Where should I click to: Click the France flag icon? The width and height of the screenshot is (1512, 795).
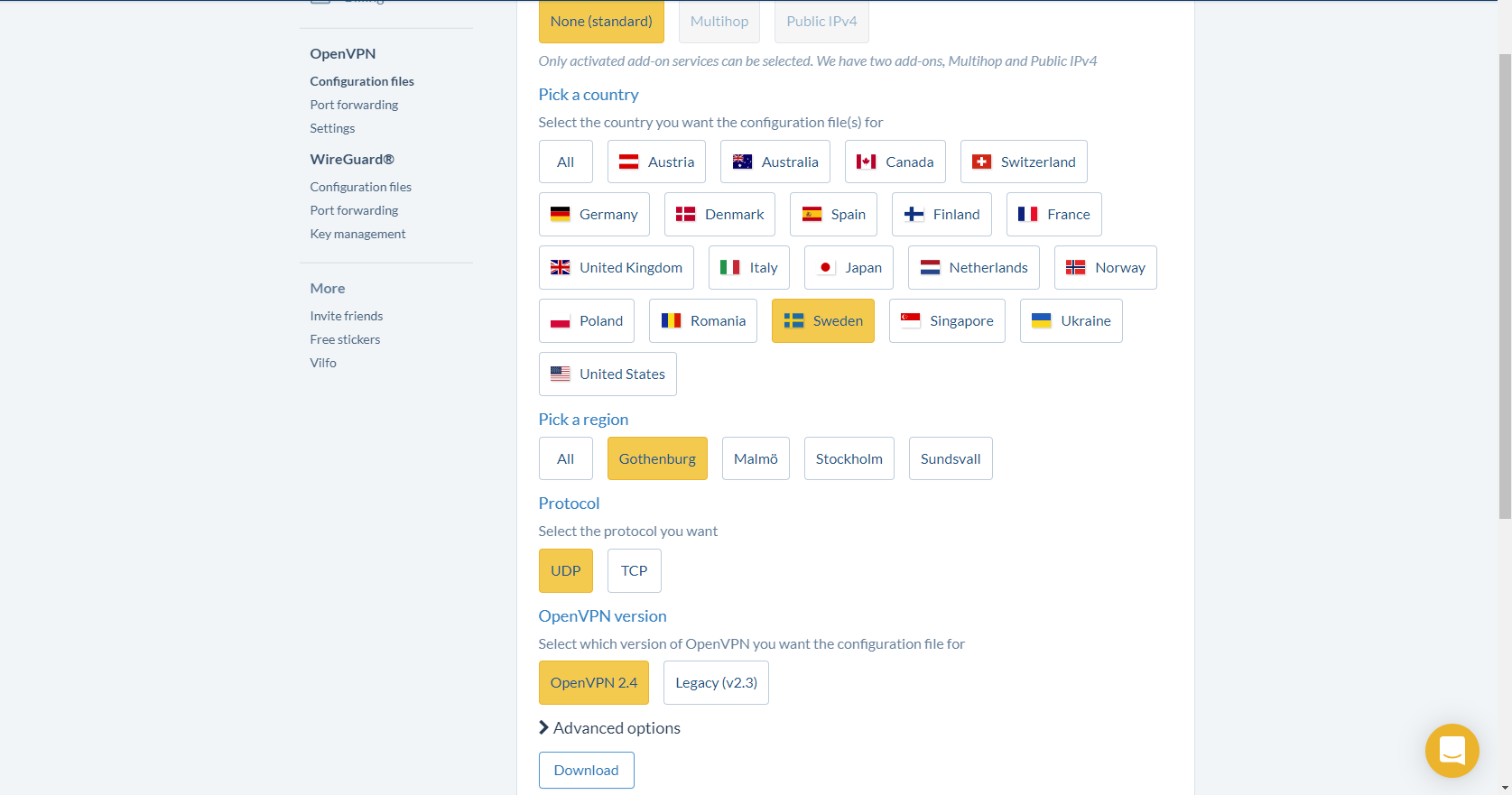click(x=1028, y=214)
